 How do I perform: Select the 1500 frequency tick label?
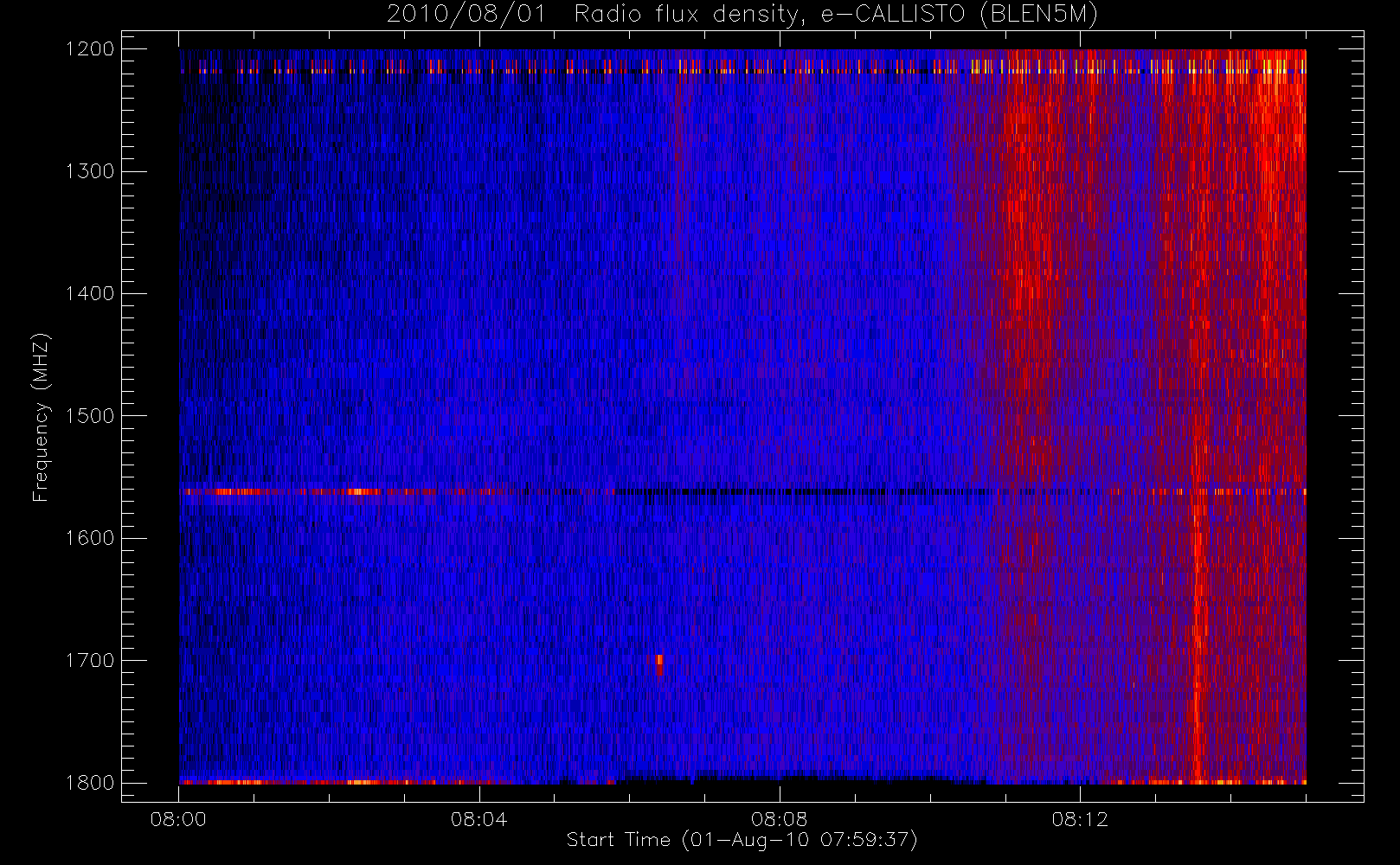90,416
